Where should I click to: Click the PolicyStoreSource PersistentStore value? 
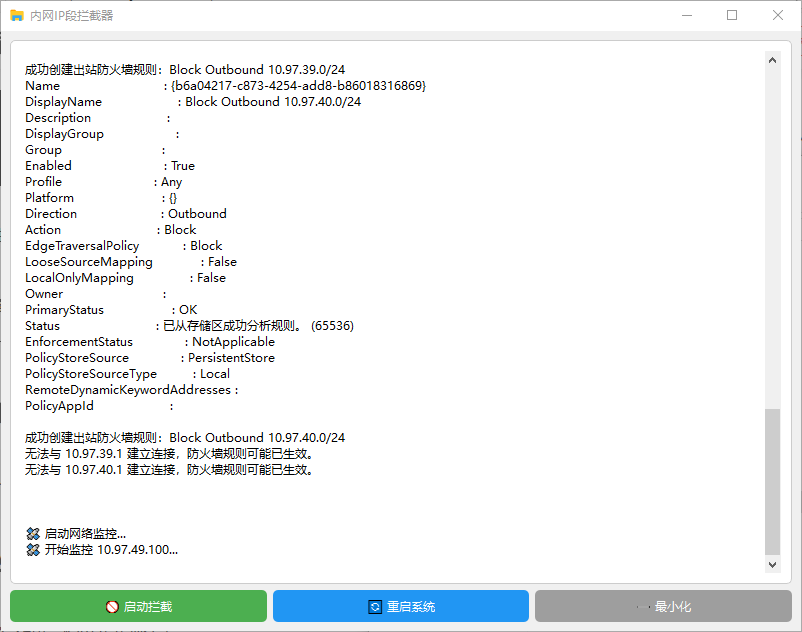click(231, 358)
